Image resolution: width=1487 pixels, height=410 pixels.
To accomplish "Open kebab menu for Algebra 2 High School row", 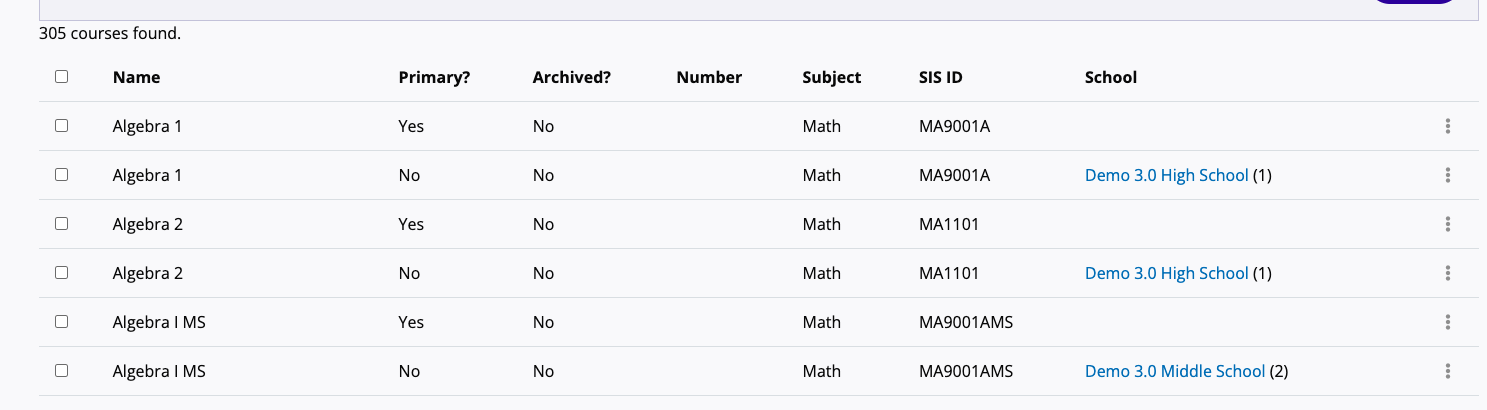I will pos(1447,273).
